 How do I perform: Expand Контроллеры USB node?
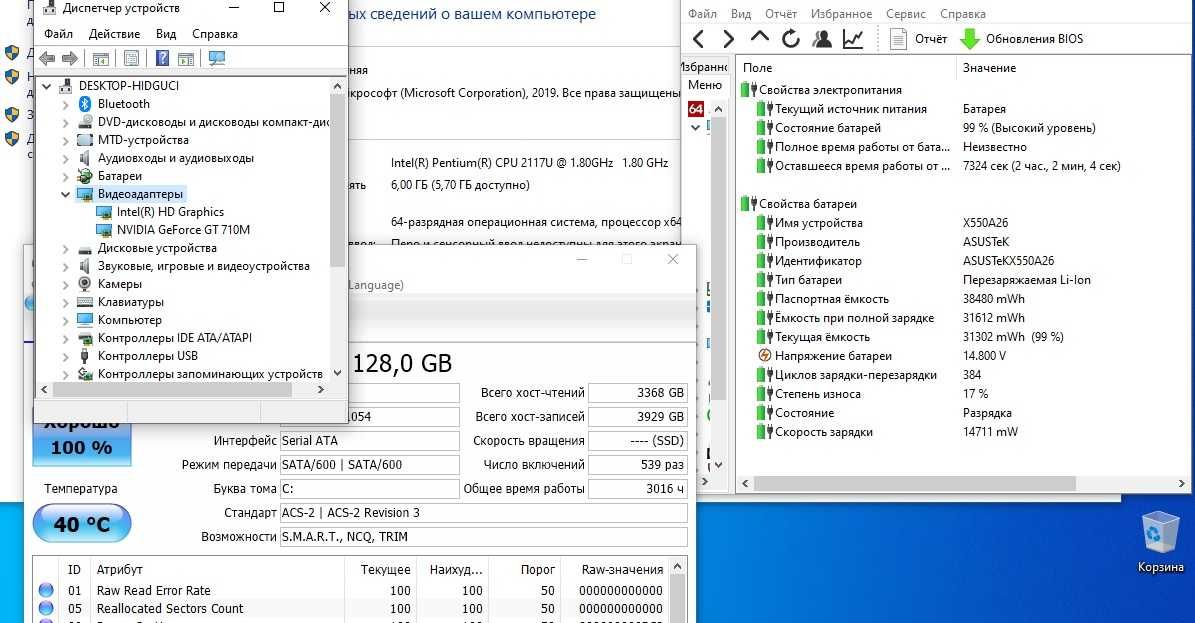pos(66,357)
